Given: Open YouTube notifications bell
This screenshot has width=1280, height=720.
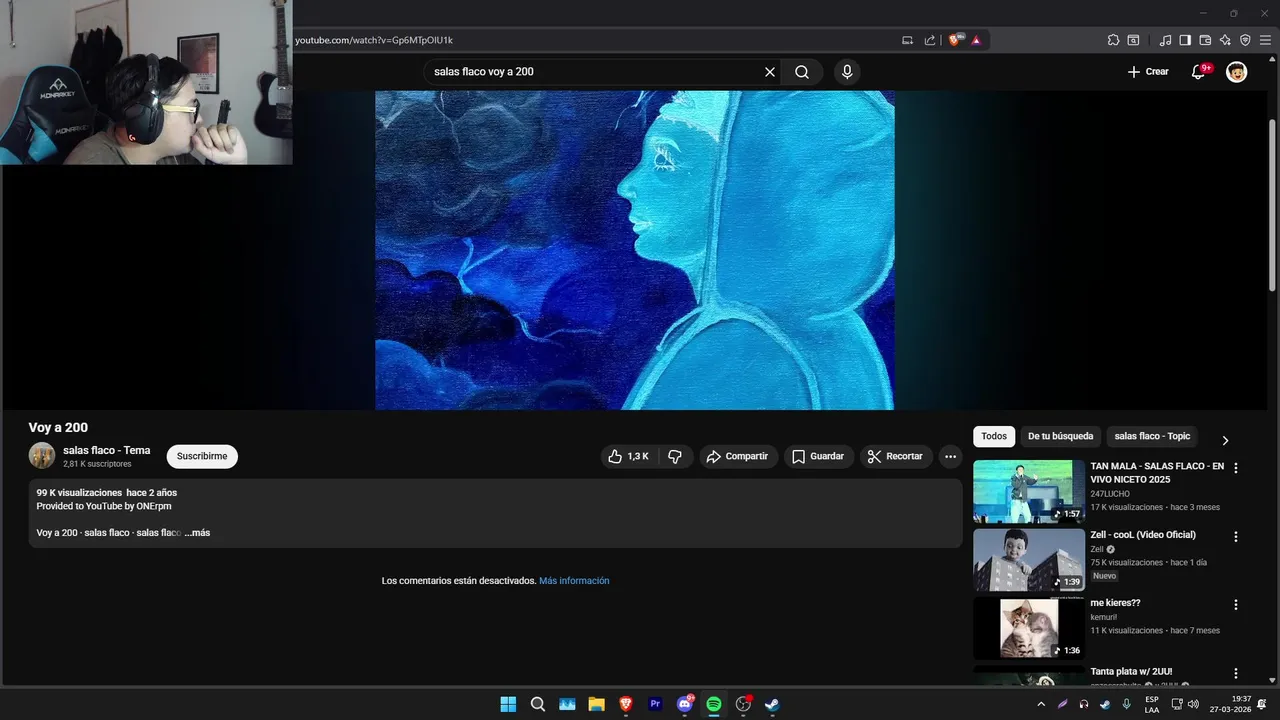Looking at the screenshot, I should pyautogui.click(x=1199, y=72).
